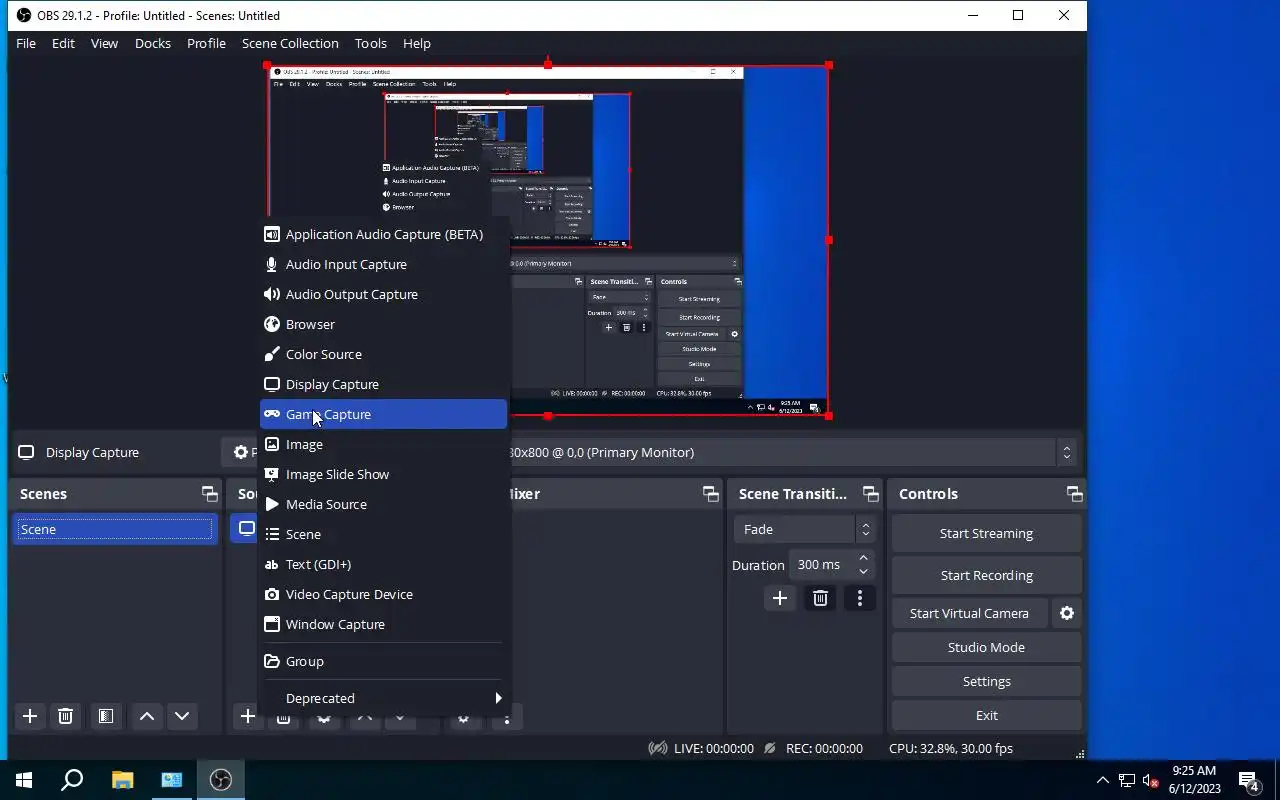Click Start Streaming
Viewport: 1280px width, 800px height.
pos(986,533)
